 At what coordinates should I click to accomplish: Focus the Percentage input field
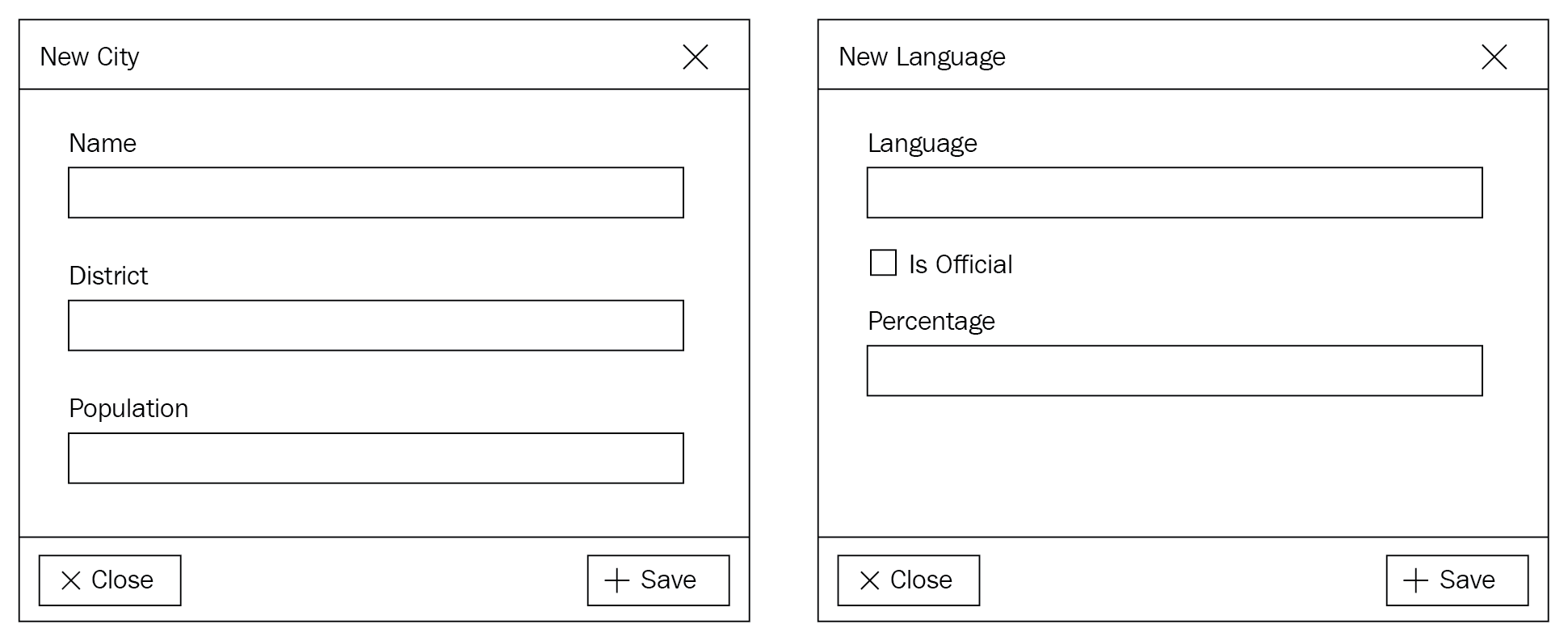[1175, 371]
